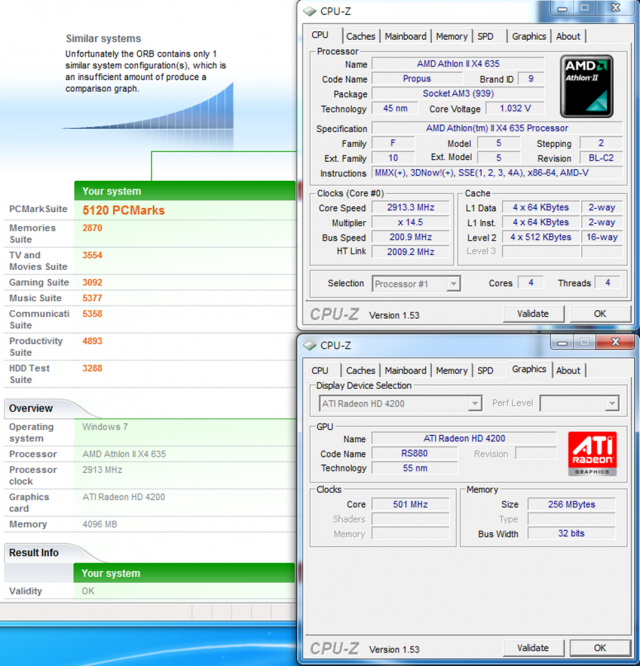
Task: Click the AMD Athlon II logo
Action: click(x=586, y=86)
